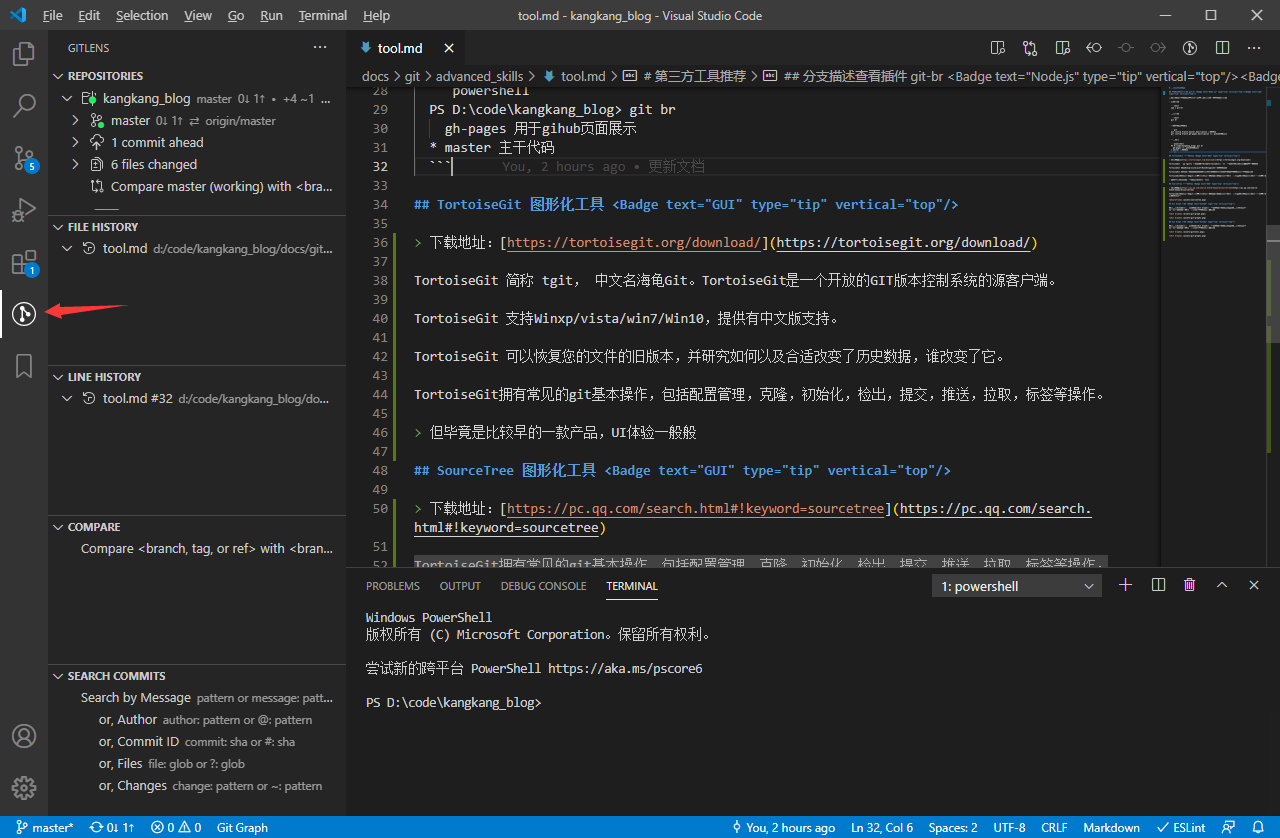
Task: Switch to the PROBLEMS tab
Action: [393, 586]
